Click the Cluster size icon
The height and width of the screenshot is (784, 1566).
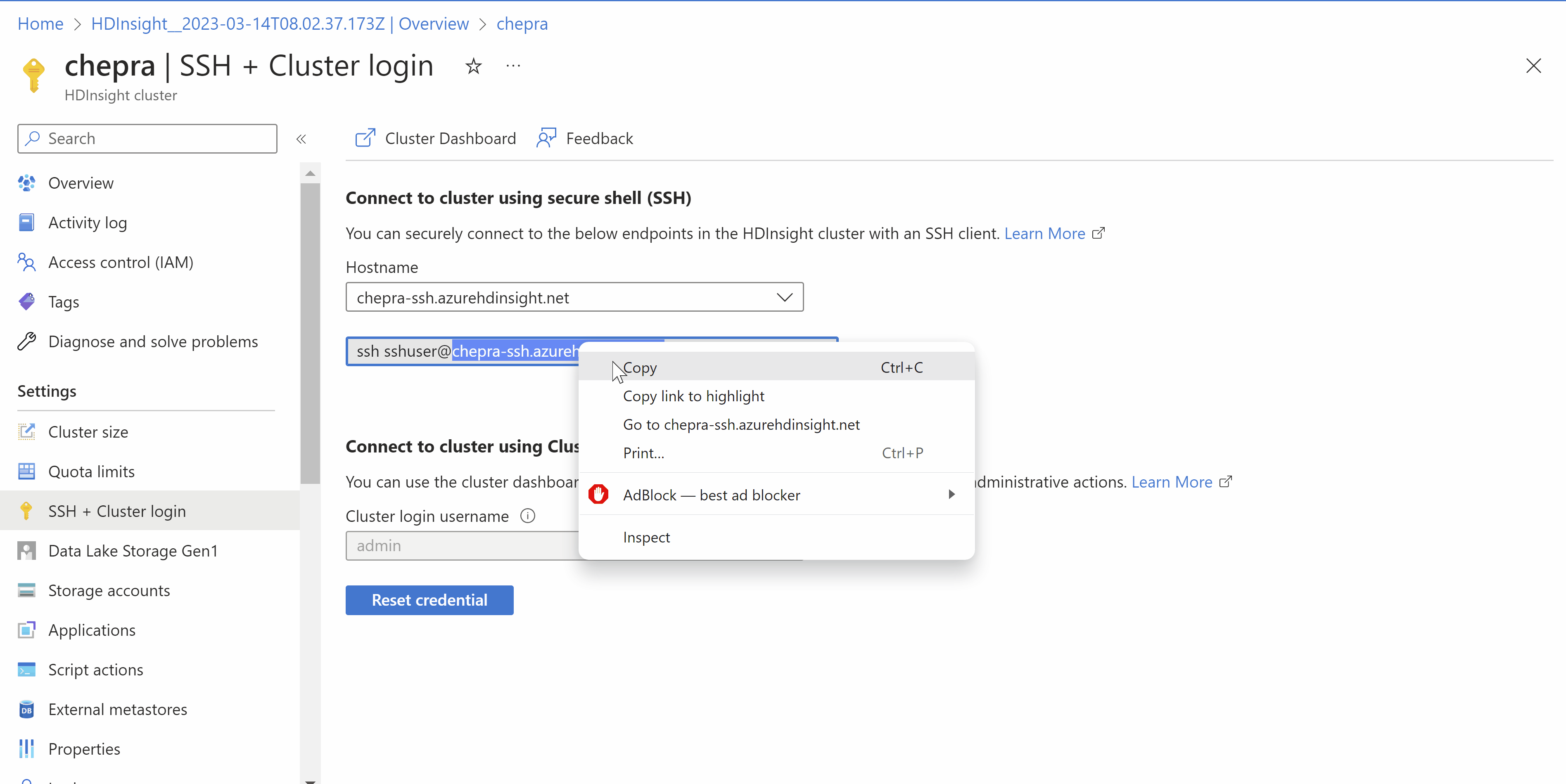[26, 431]
